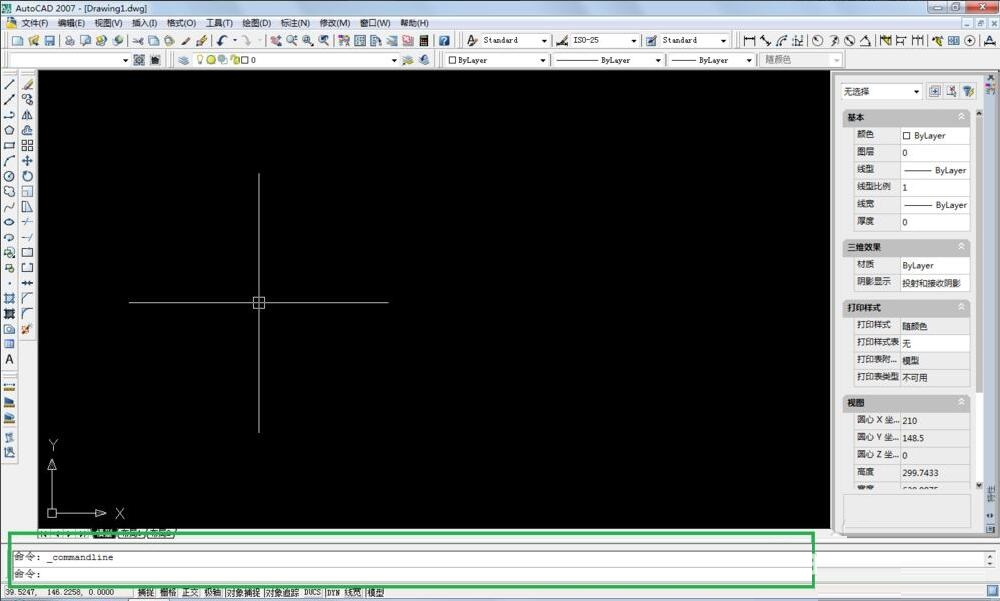Image resolution: width=1000 pixels, height=601 pixels.
Task: Select the Ellipse draw tool
Action: click(9, 222)
